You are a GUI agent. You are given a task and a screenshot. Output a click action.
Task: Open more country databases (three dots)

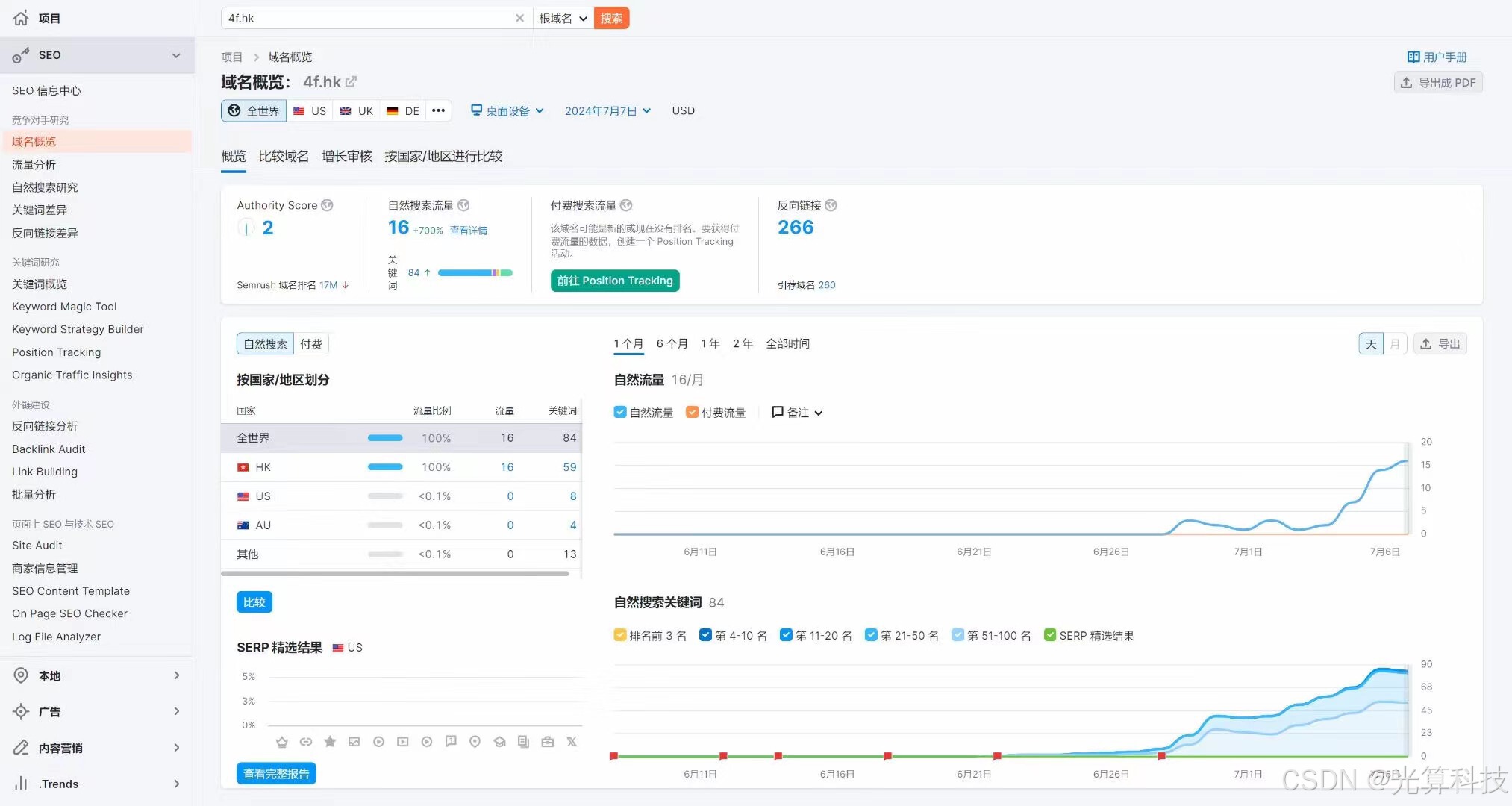pos(439,110)
